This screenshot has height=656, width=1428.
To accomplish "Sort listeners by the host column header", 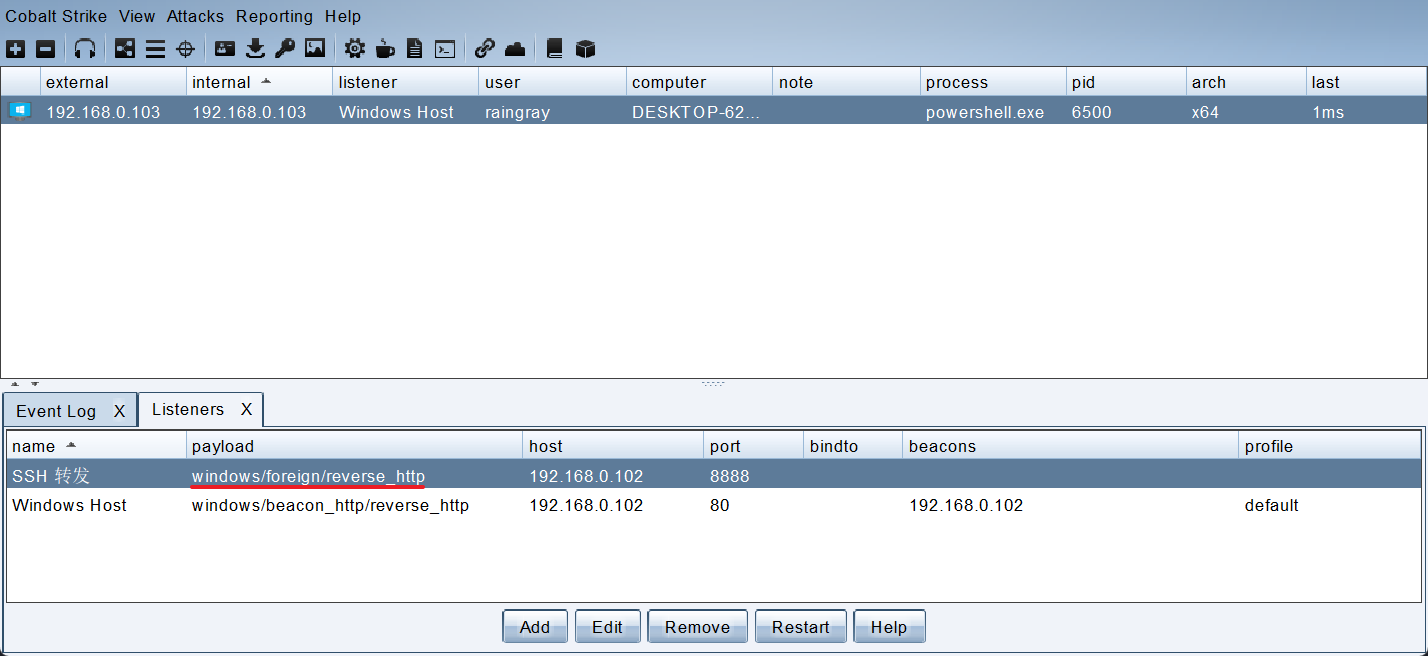I will tap(614, 446).
